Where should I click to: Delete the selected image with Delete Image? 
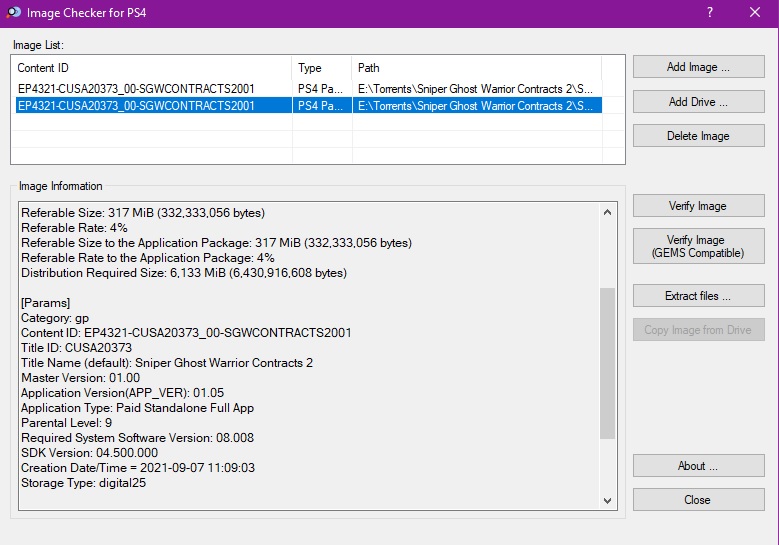coord(698,136)
